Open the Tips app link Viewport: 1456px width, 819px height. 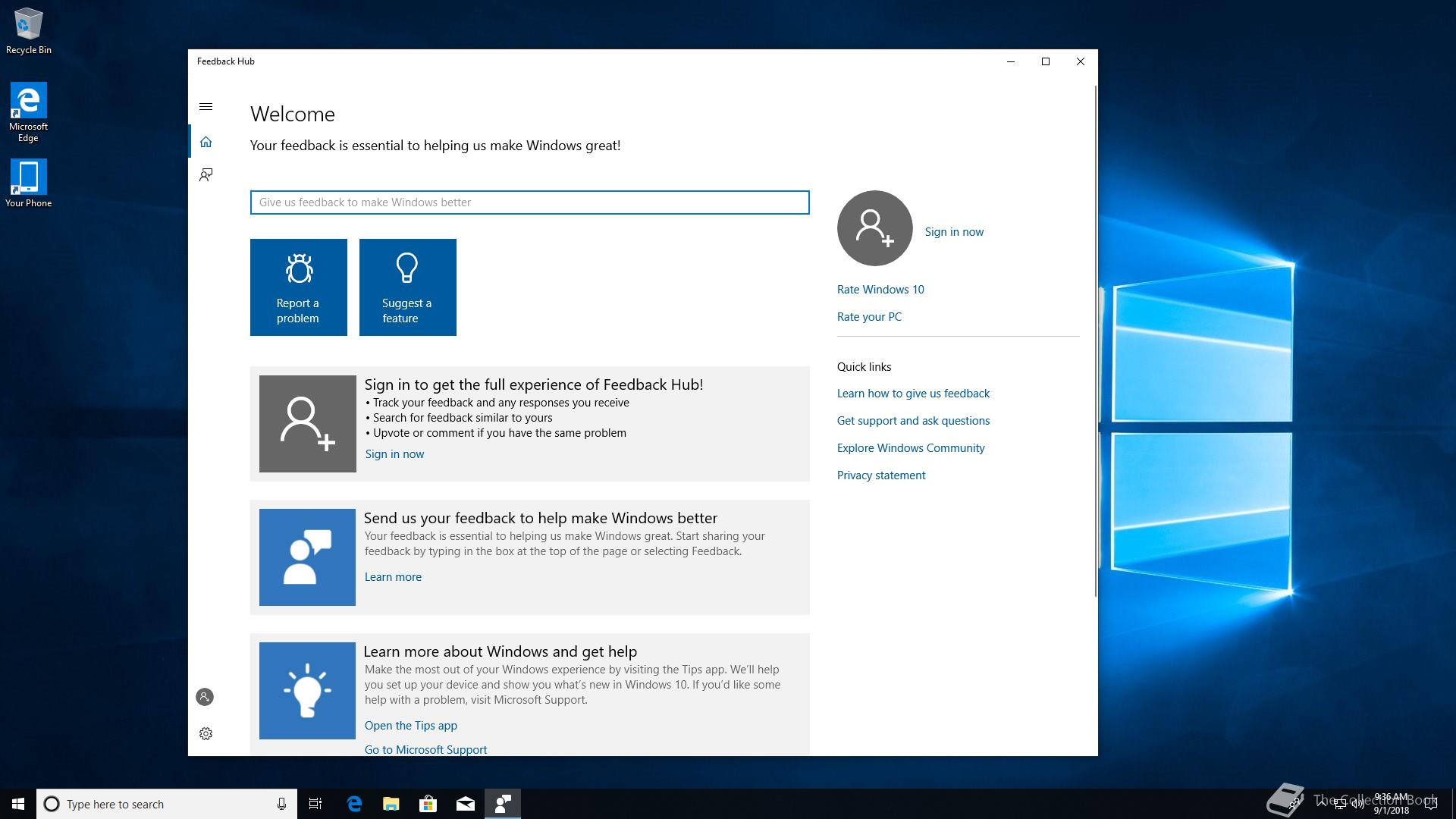pyautogui.click(x=410, y=726)
